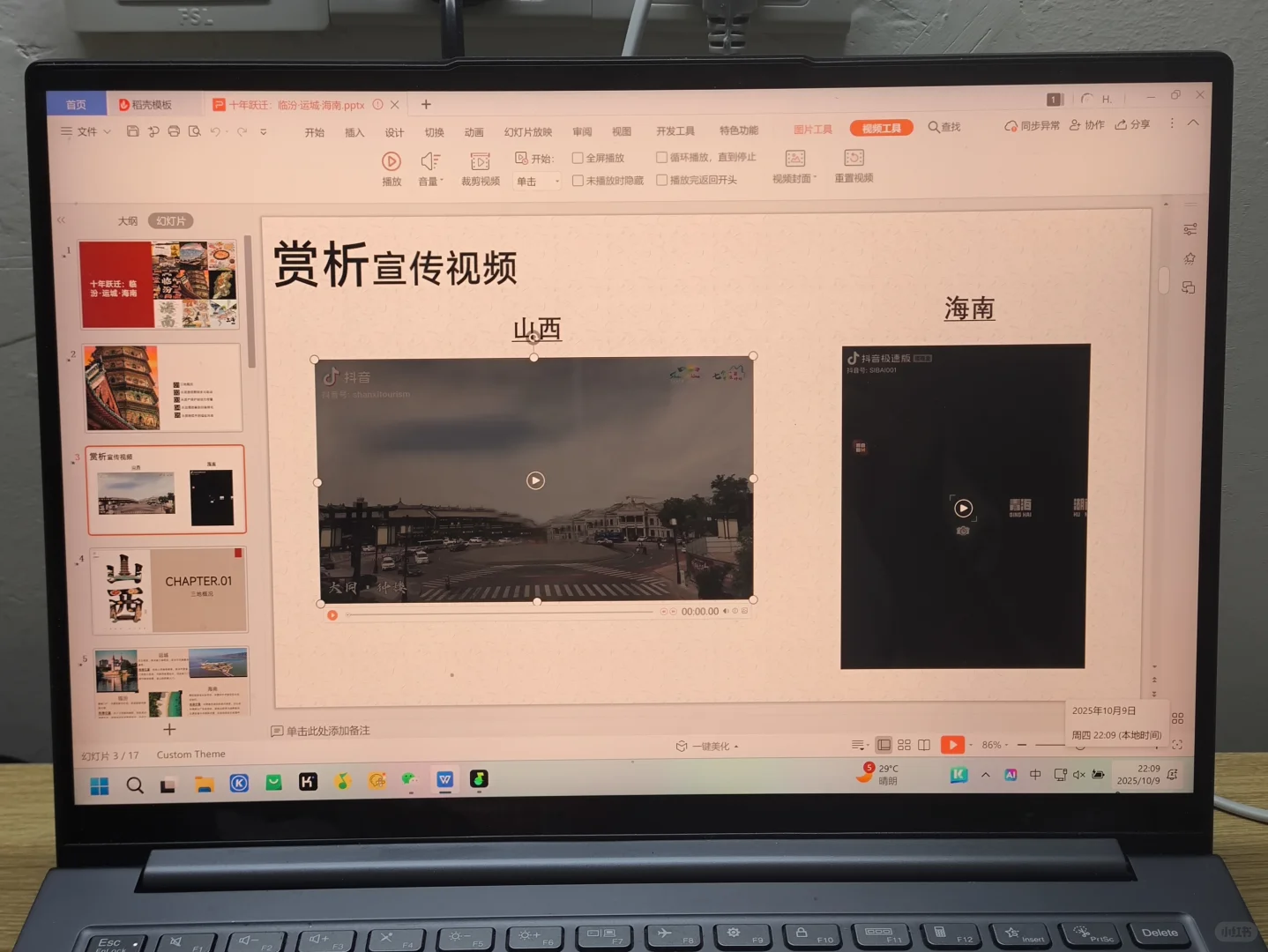Select slide 4 CHAPTER.01 thumbnail
Viewport: 1268px width, 952px height.
168,590
